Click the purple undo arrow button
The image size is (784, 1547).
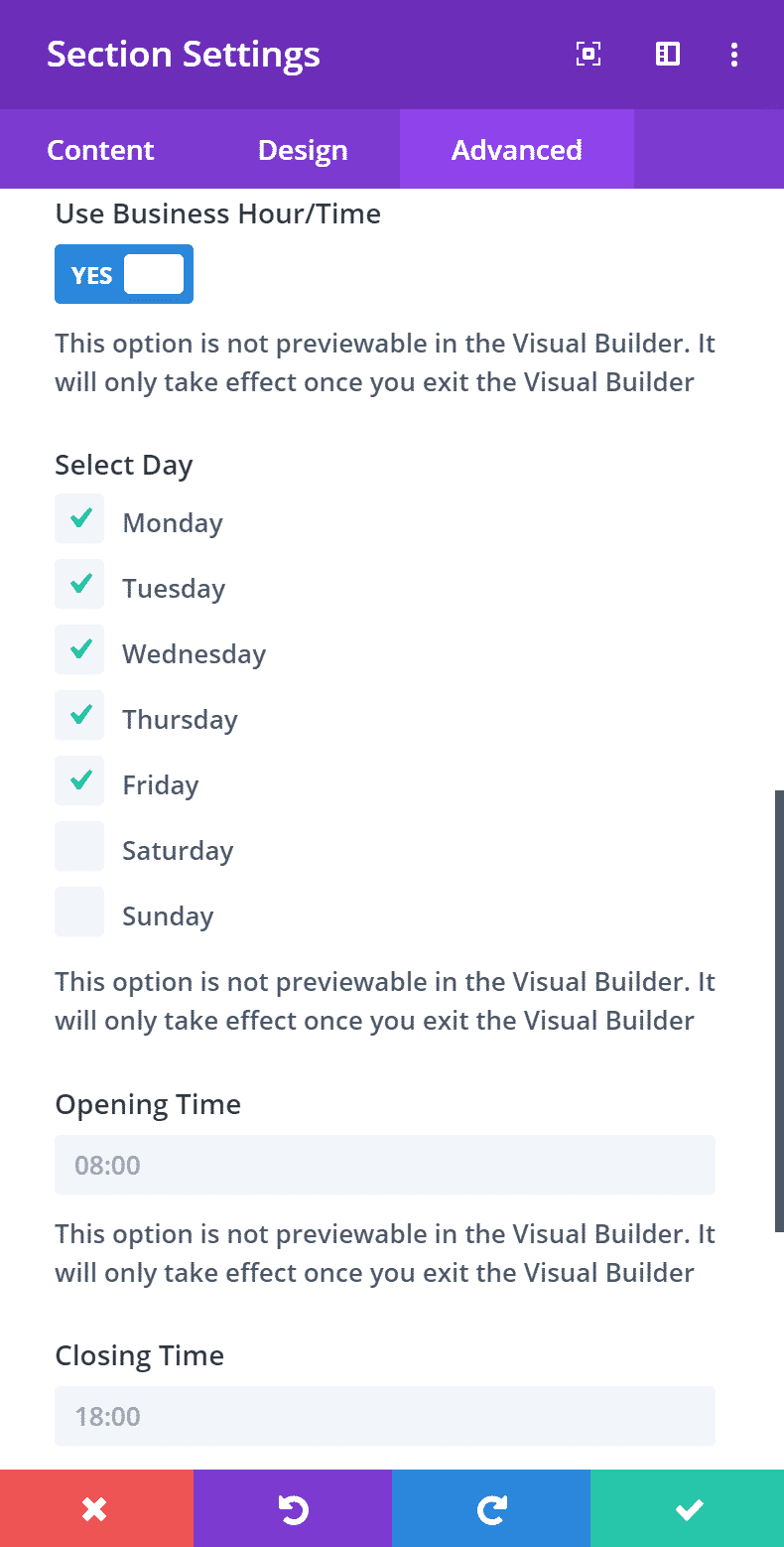pos(293,1508)
